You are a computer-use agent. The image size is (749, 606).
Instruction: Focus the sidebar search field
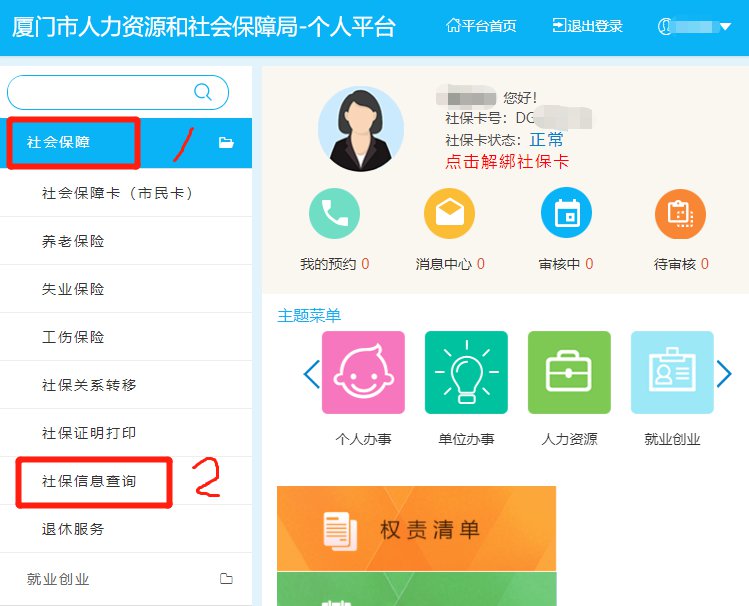tap(118, 92)
